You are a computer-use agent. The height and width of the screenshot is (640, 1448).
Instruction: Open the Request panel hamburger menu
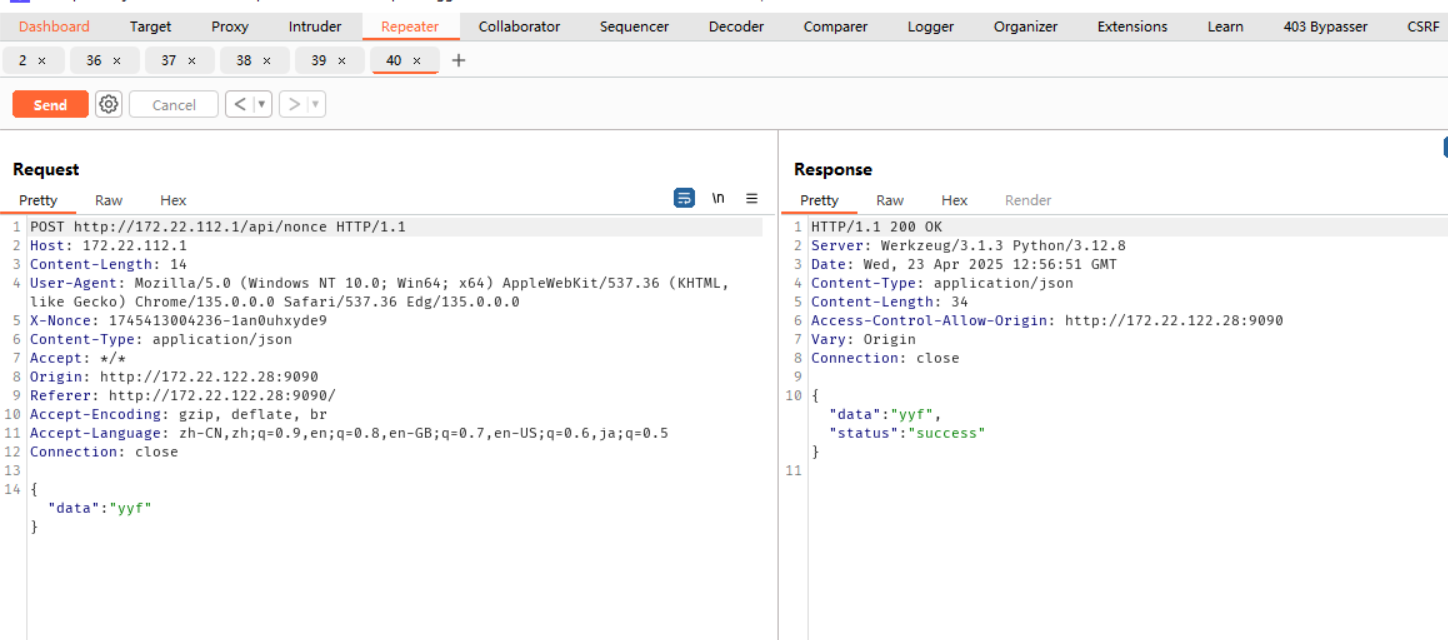pos(752,198)
